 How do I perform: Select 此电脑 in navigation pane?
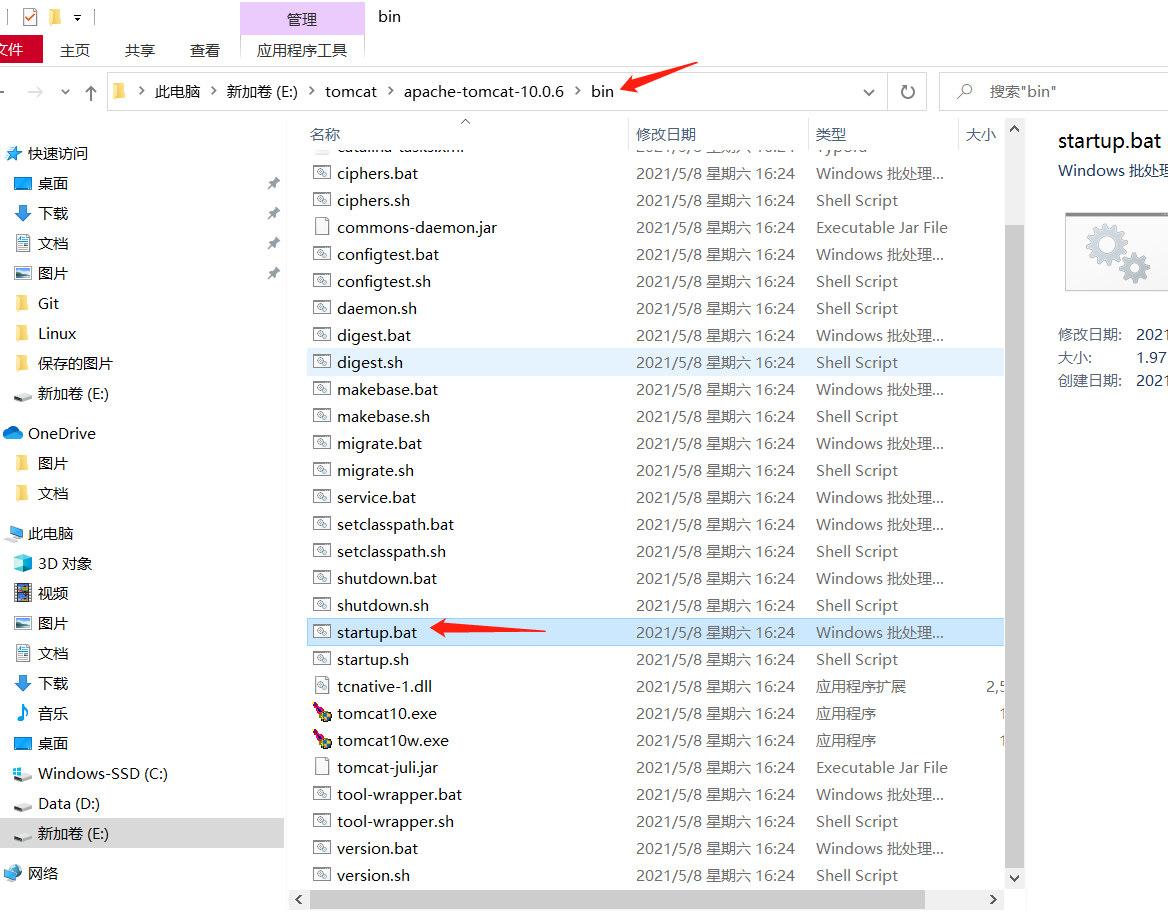[x=51, y=533]
